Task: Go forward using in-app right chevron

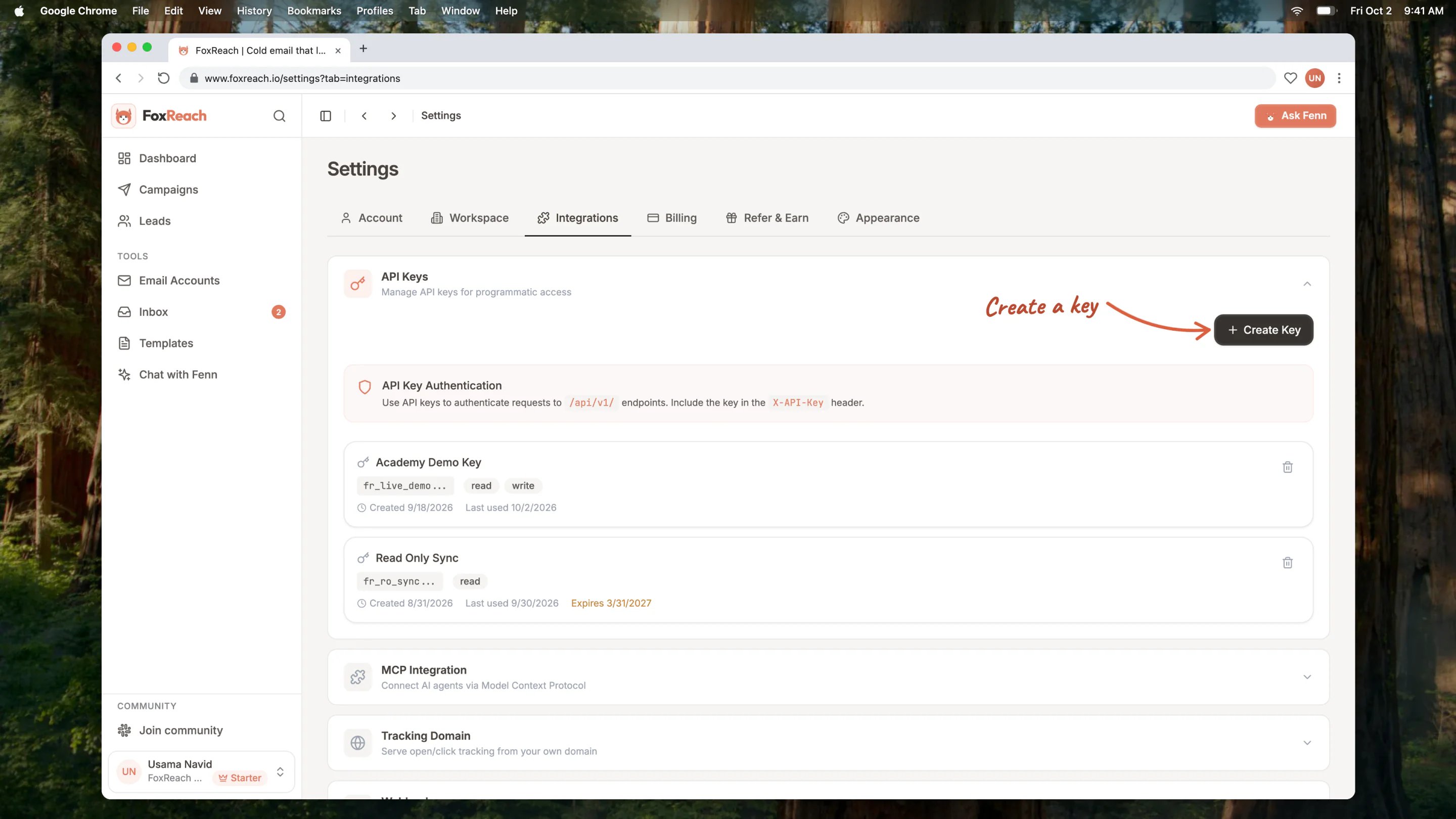Action: (393, 116)
